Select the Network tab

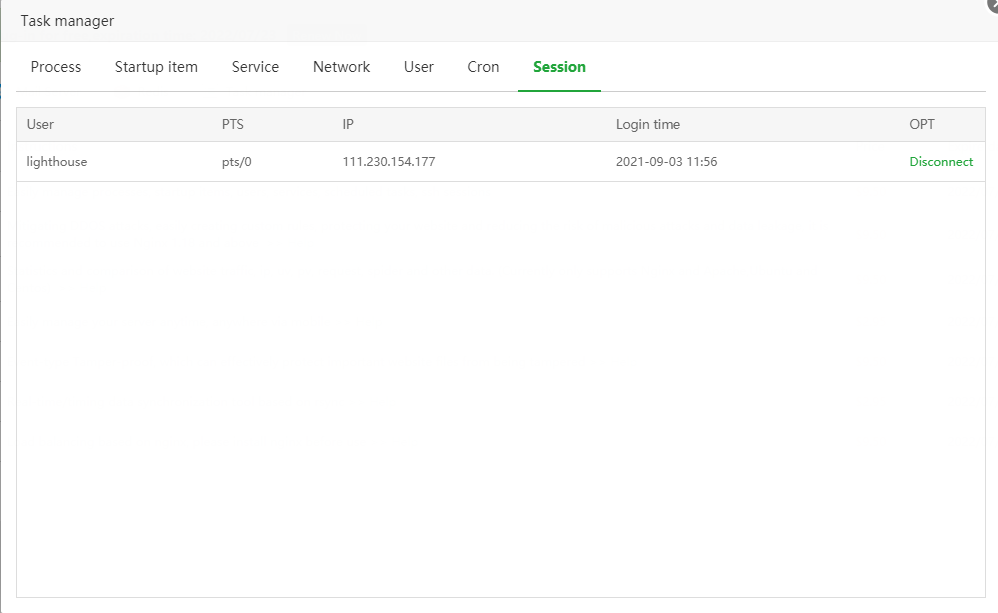[x=341, y=67]
